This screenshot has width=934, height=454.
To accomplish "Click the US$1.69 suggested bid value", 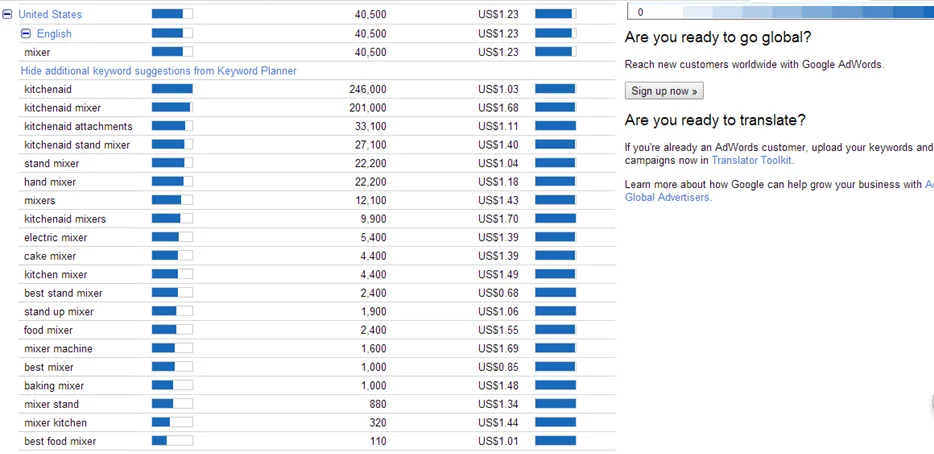I will [498, 349].
